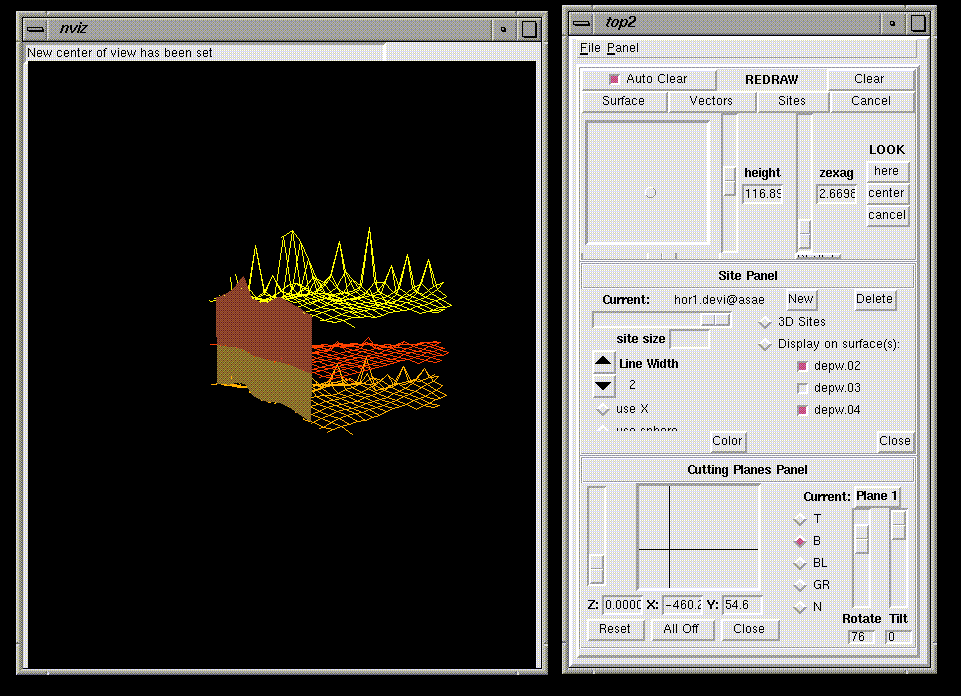The width and height of the screenshot is (961, 696).
Task: Open the File menu
Action: pos(590,48)
